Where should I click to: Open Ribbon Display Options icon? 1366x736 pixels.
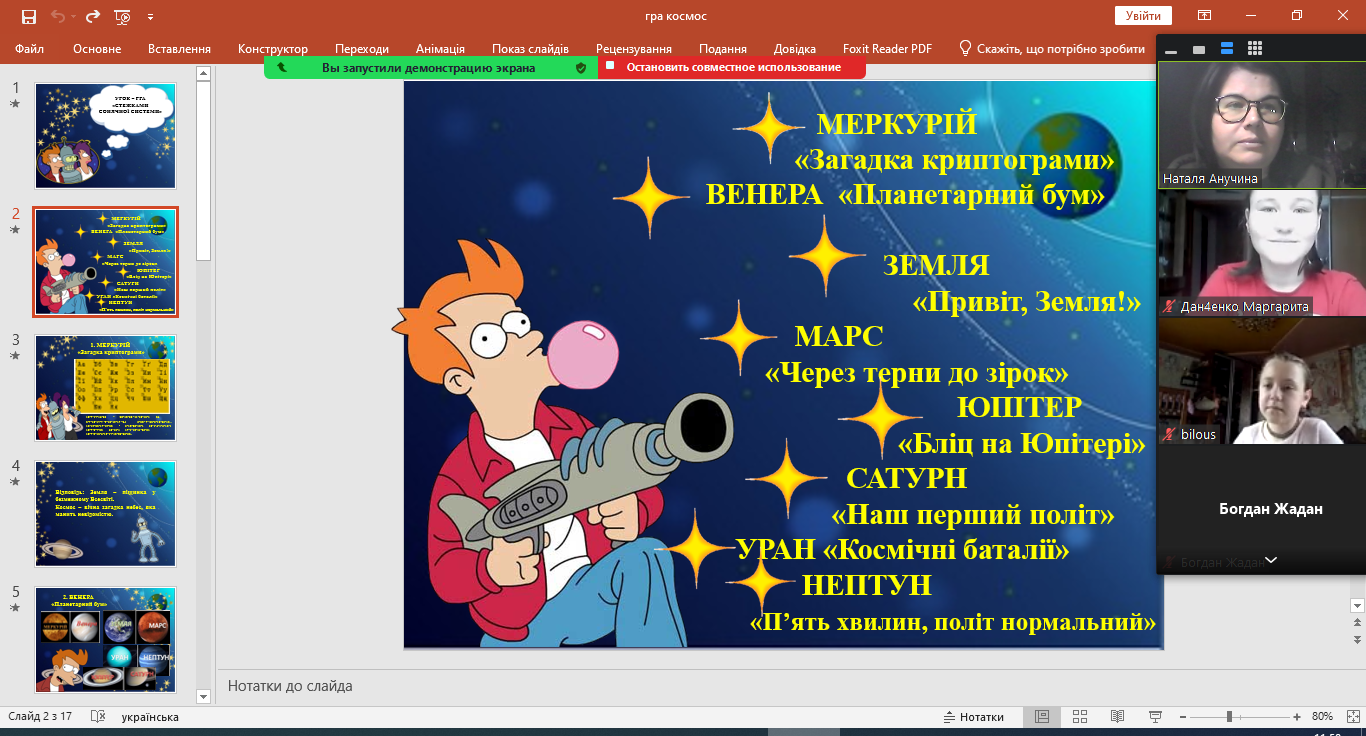coord(1205,16)
